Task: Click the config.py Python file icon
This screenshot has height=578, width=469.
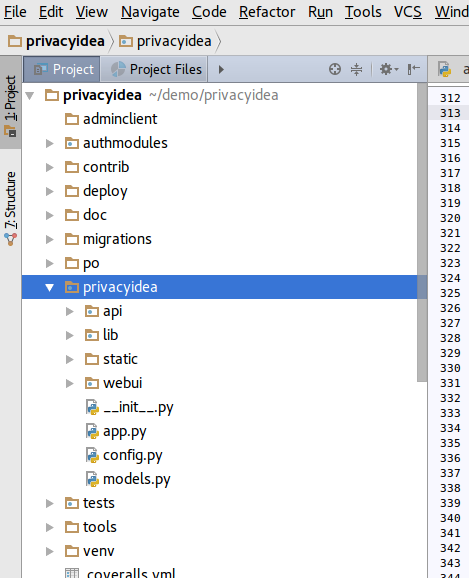Action: pyautogui.click(x=92, y=455)
